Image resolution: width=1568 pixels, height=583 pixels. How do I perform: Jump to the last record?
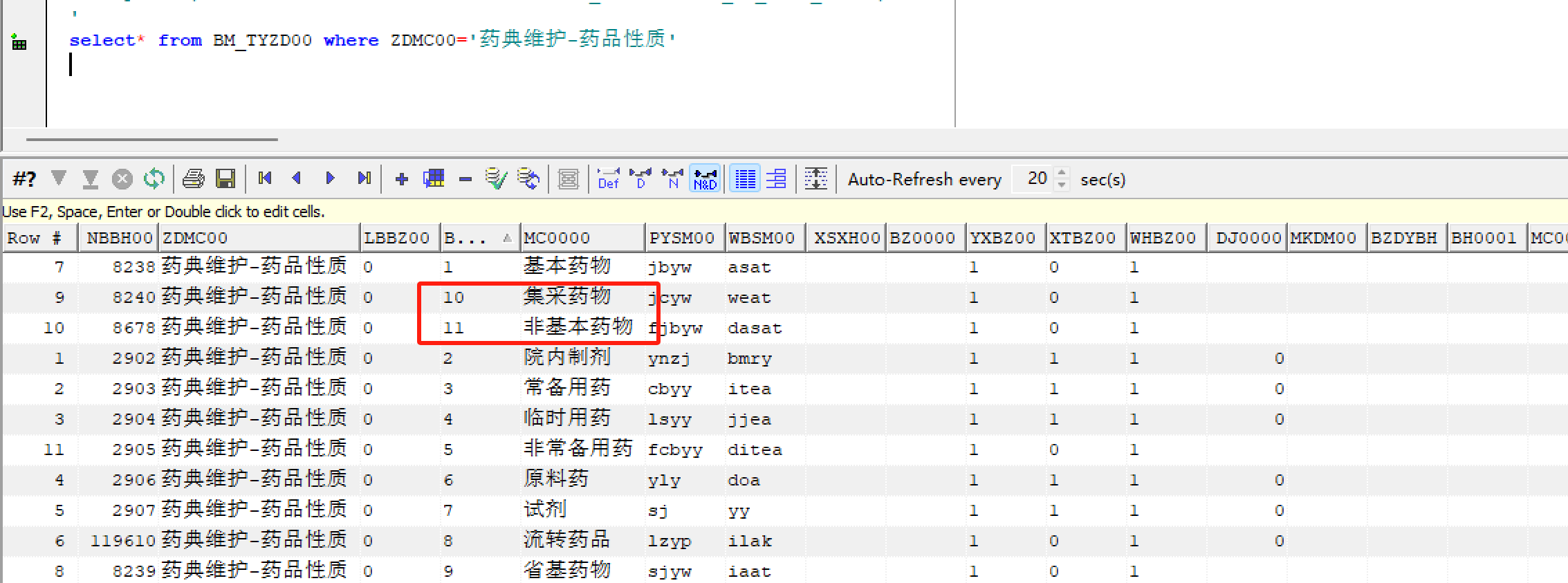(x=364, y=178)
